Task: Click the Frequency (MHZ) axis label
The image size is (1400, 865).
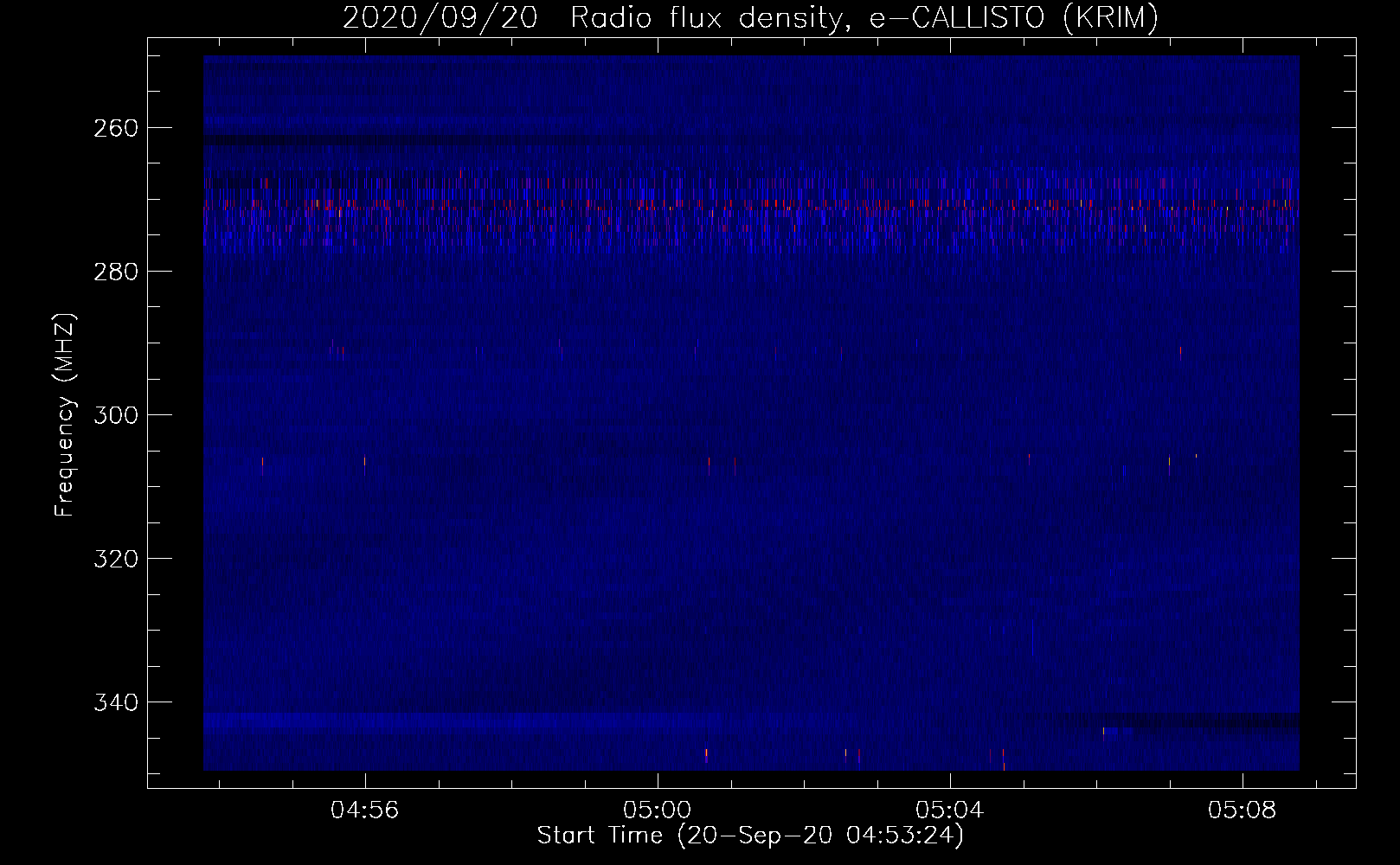Action: [66, 415]
